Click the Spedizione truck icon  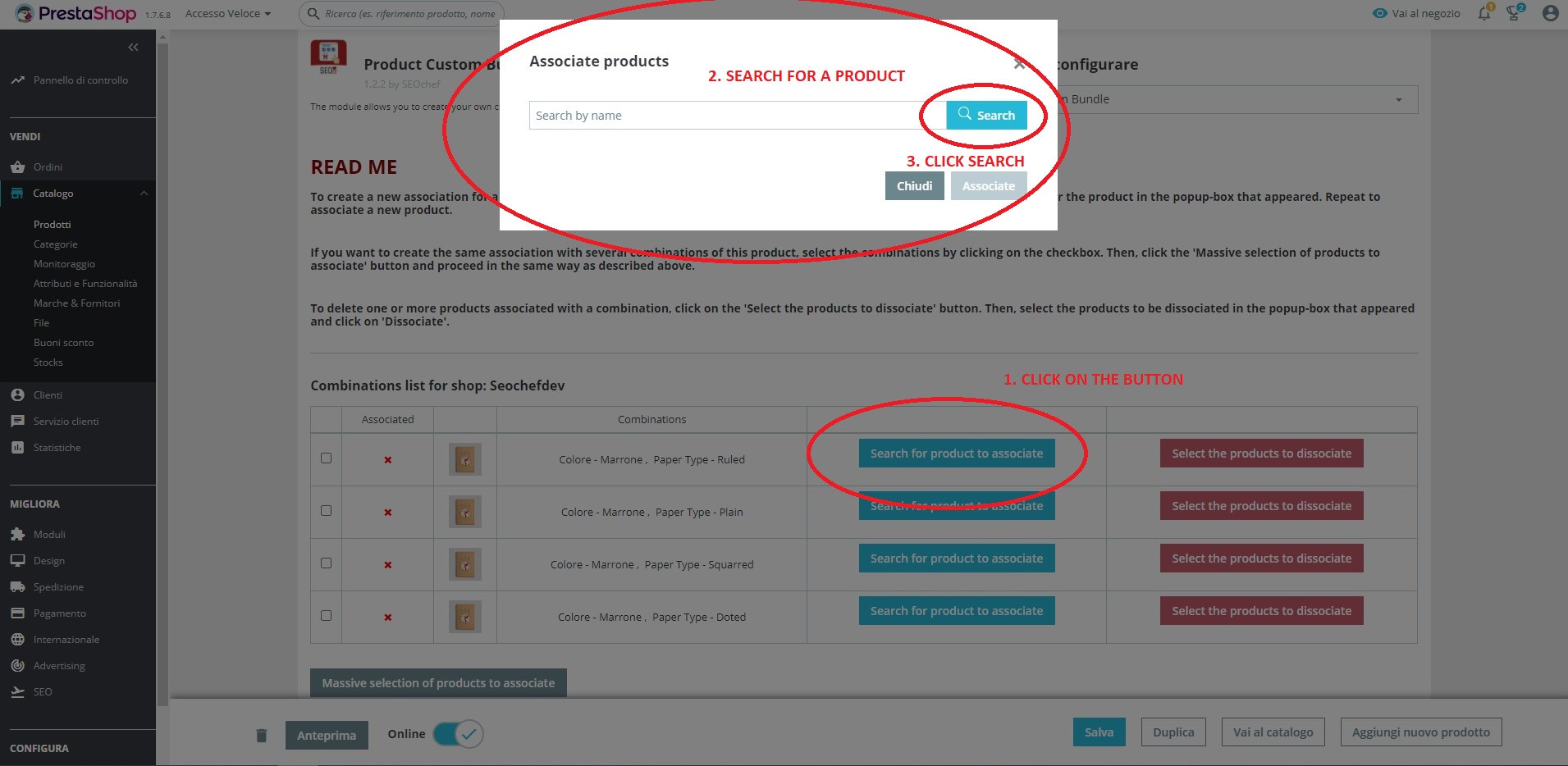[x=17, y=586]
